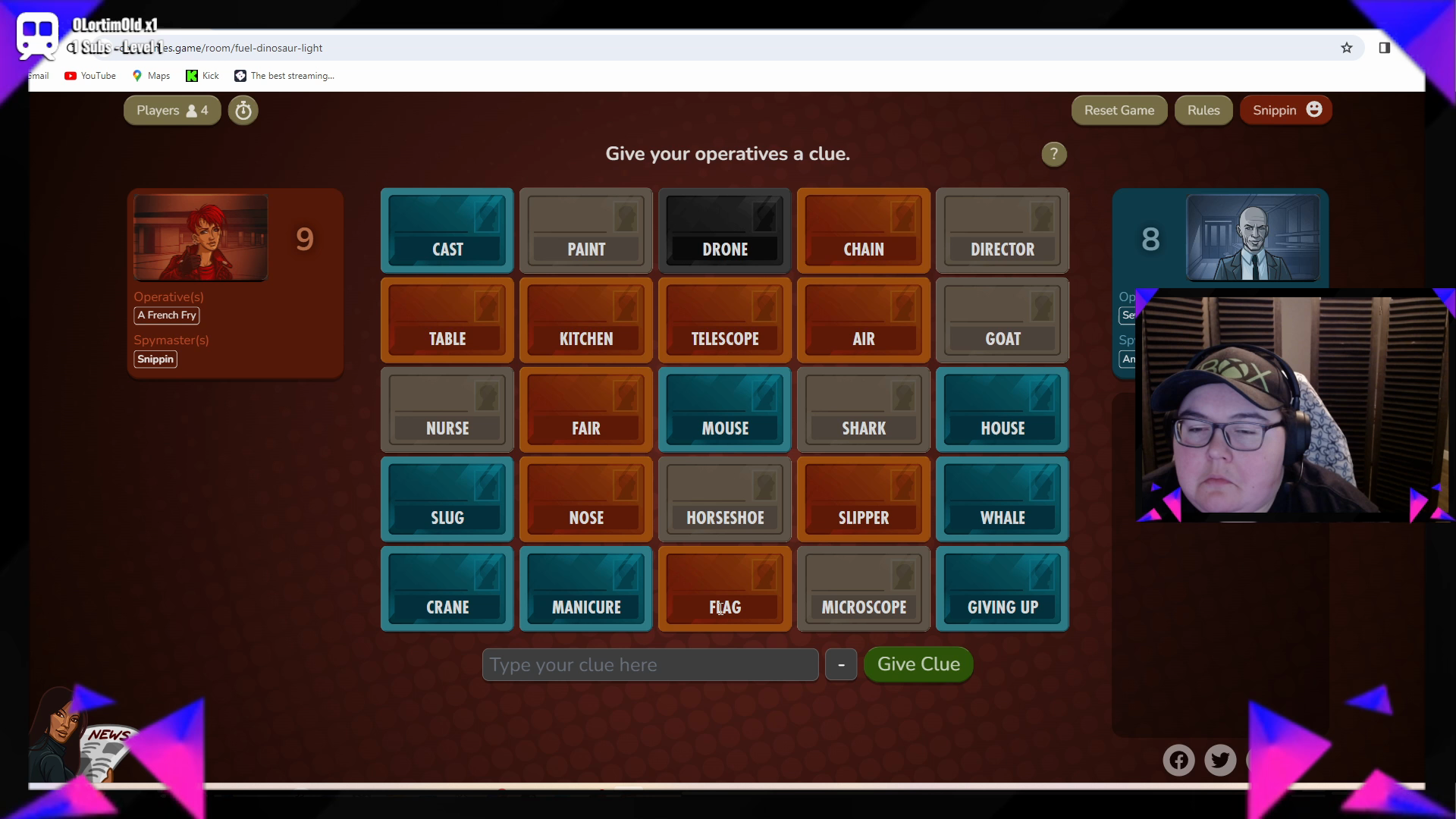Open the timer stopwatch icon
Viewport: 1456px width, 819px height.
tap(243, 111)
